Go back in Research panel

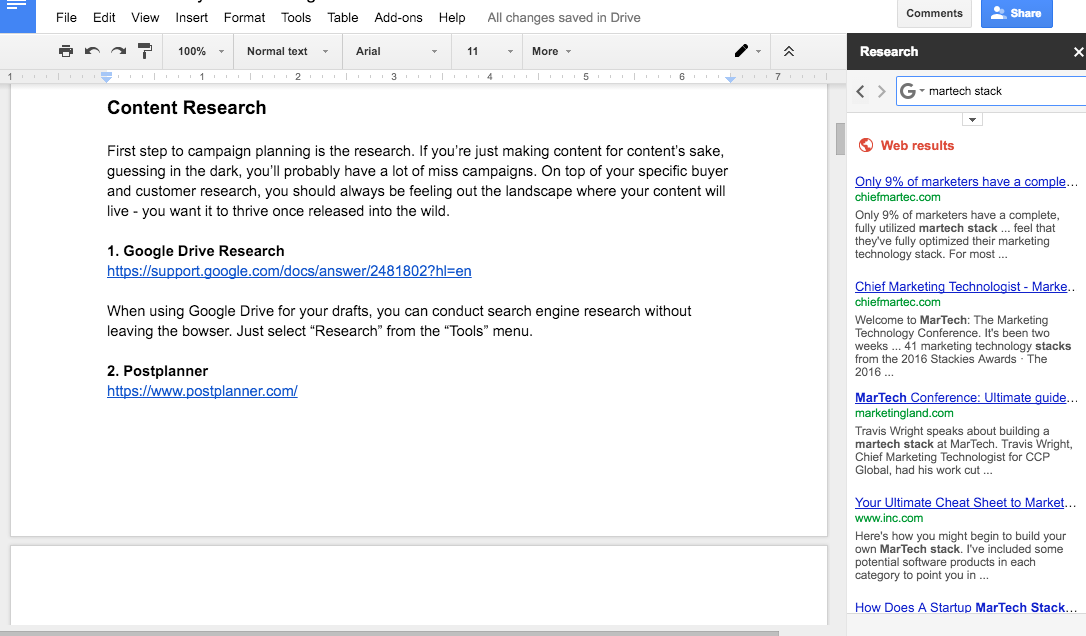point(860,91)
